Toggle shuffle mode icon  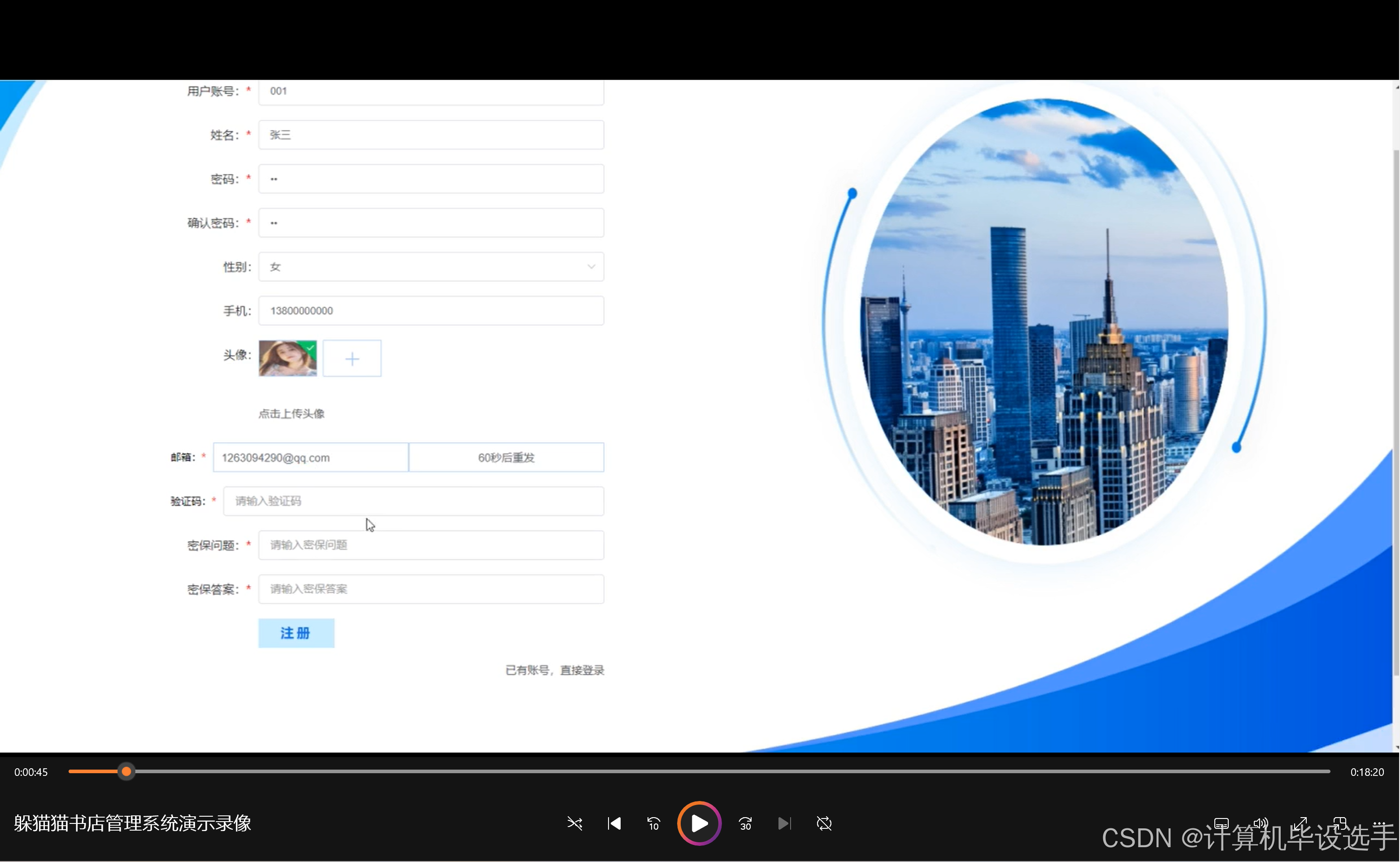(574, 823)
